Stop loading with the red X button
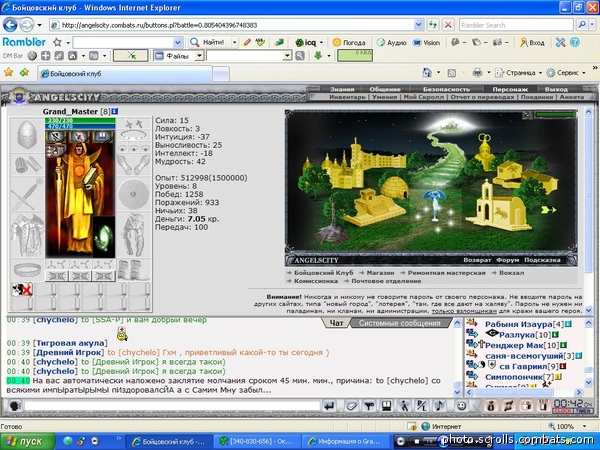The width and height of the screenshot is (600, 450). (x=448, y=25)
